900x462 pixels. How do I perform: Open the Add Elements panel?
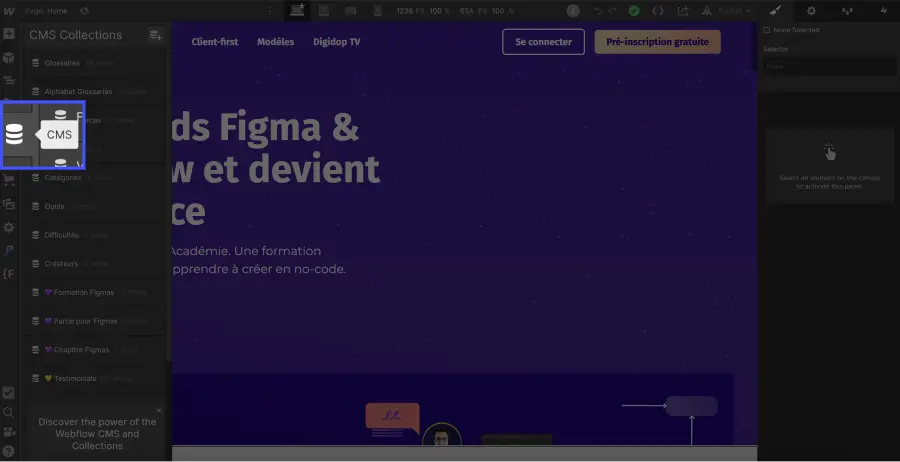pyautogui.click(x=9, y=34)
